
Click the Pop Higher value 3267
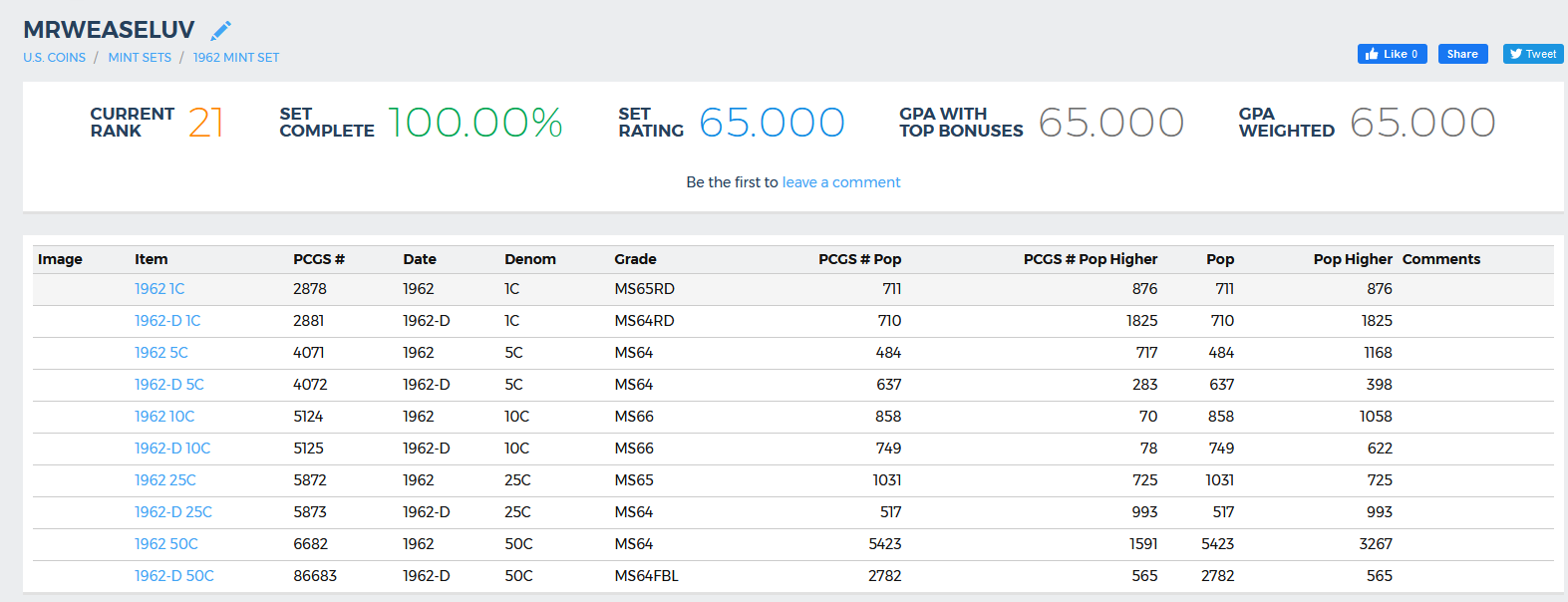pyautogui.click(x=1376, y=544)
